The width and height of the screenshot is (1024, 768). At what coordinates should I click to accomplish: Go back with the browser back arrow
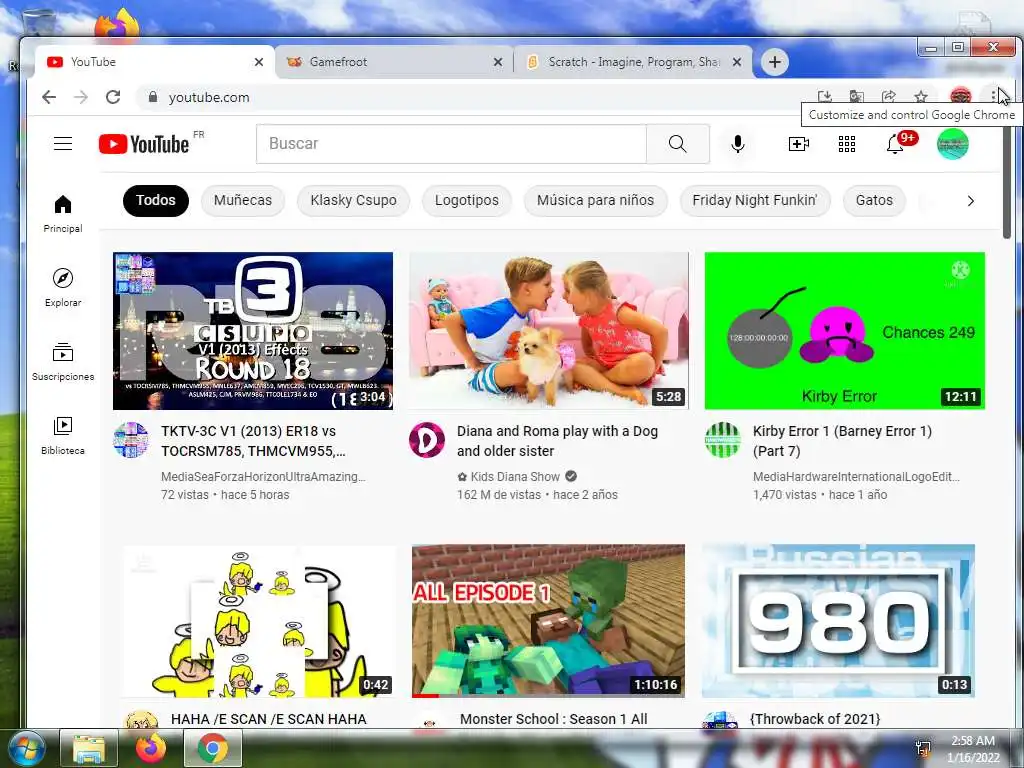[x=49, y=97]
